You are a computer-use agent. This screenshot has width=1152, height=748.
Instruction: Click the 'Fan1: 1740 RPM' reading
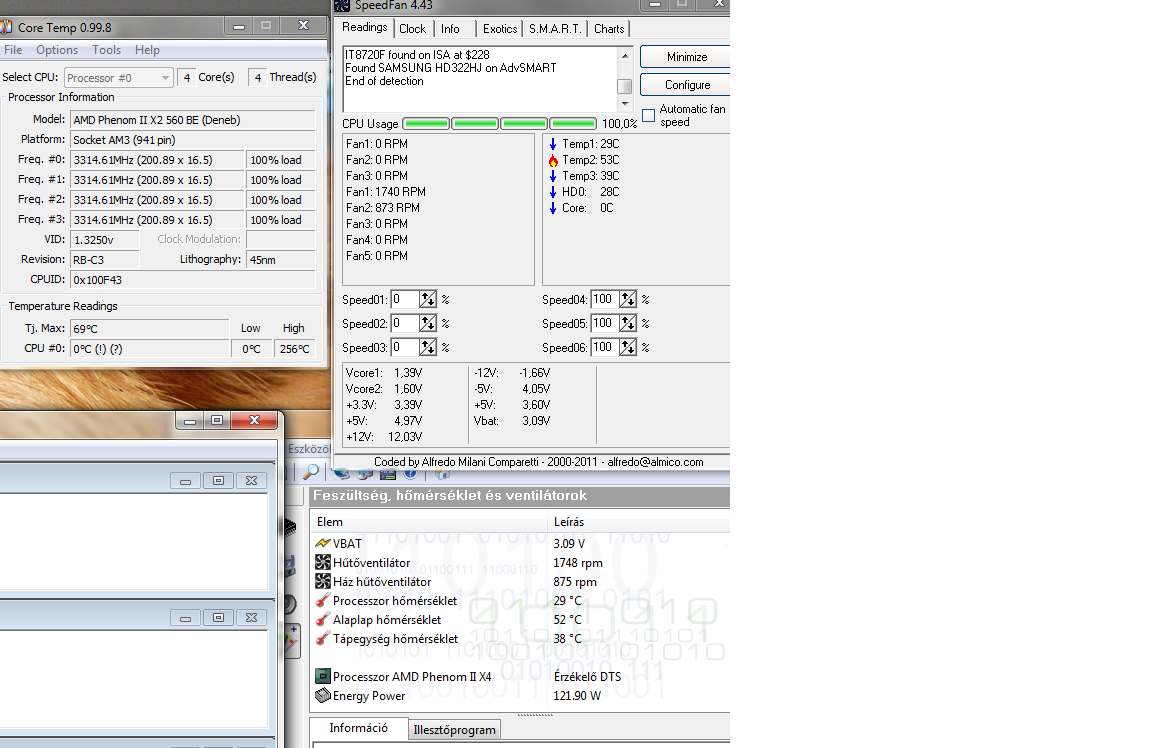coord(386,192)
